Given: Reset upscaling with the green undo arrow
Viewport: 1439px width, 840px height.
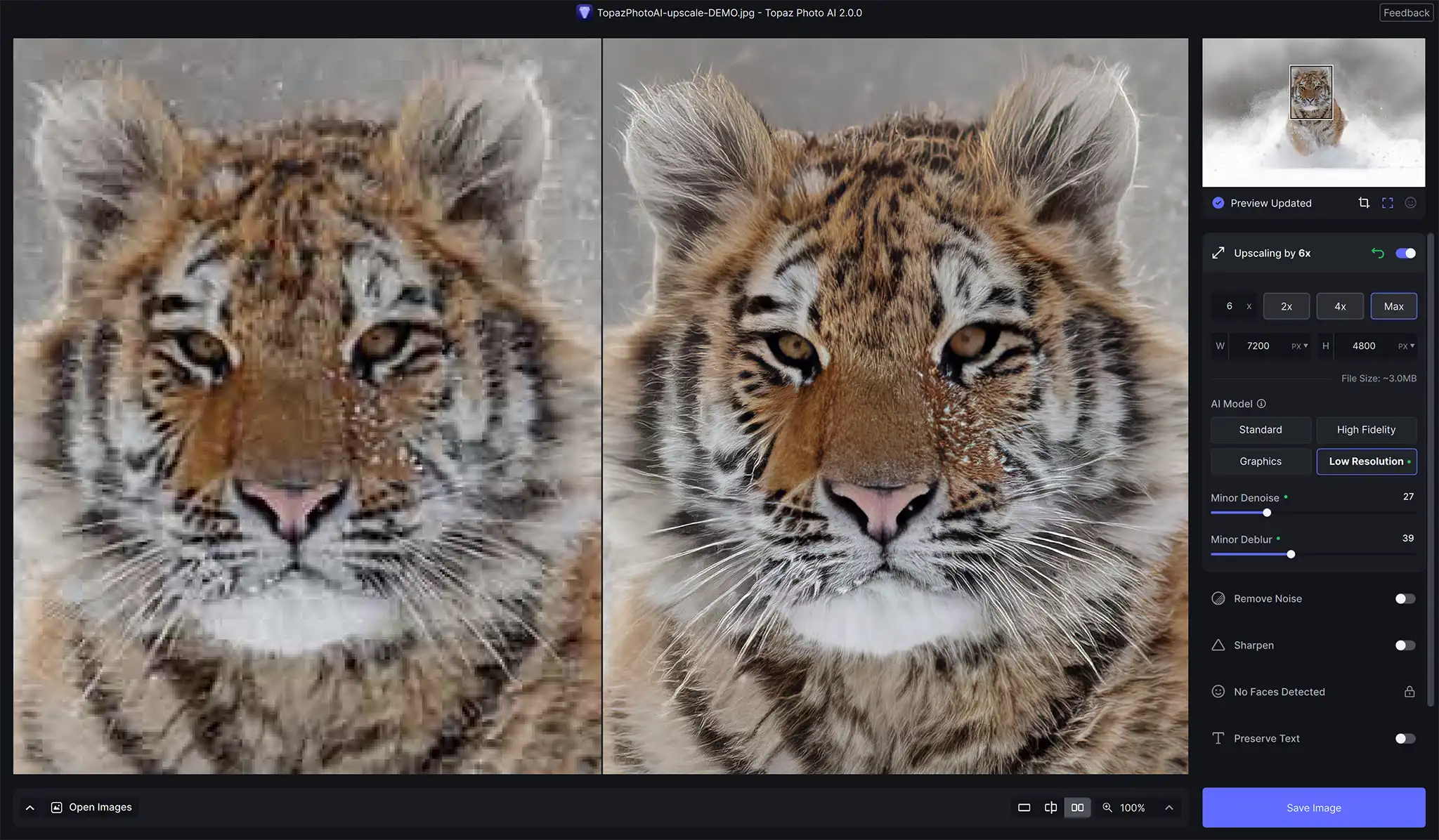Looking at the screenshot, I should click(x=1378, y=253).
